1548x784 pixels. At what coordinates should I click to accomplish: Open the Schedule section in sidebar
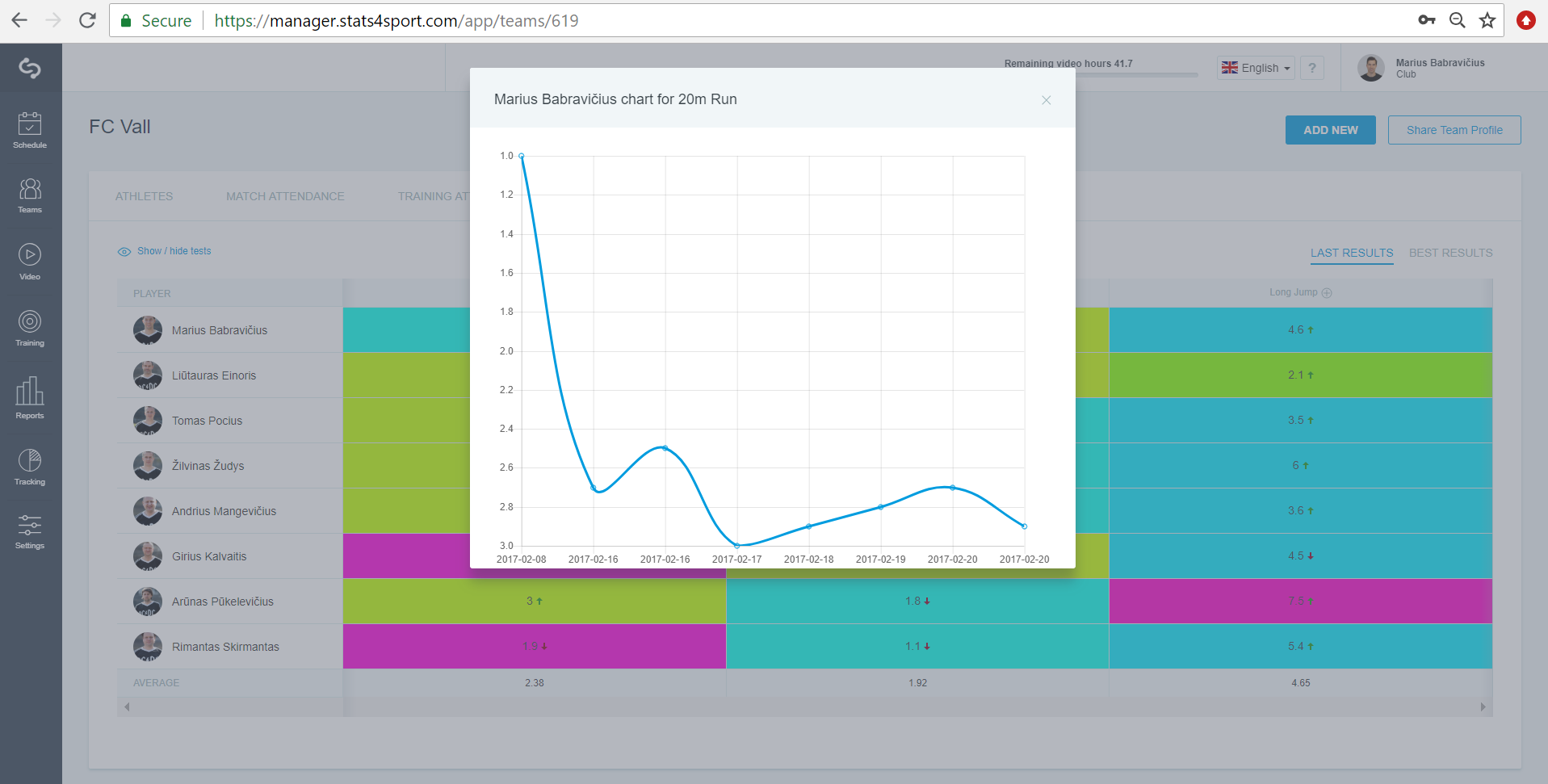(x=30, y=130)
